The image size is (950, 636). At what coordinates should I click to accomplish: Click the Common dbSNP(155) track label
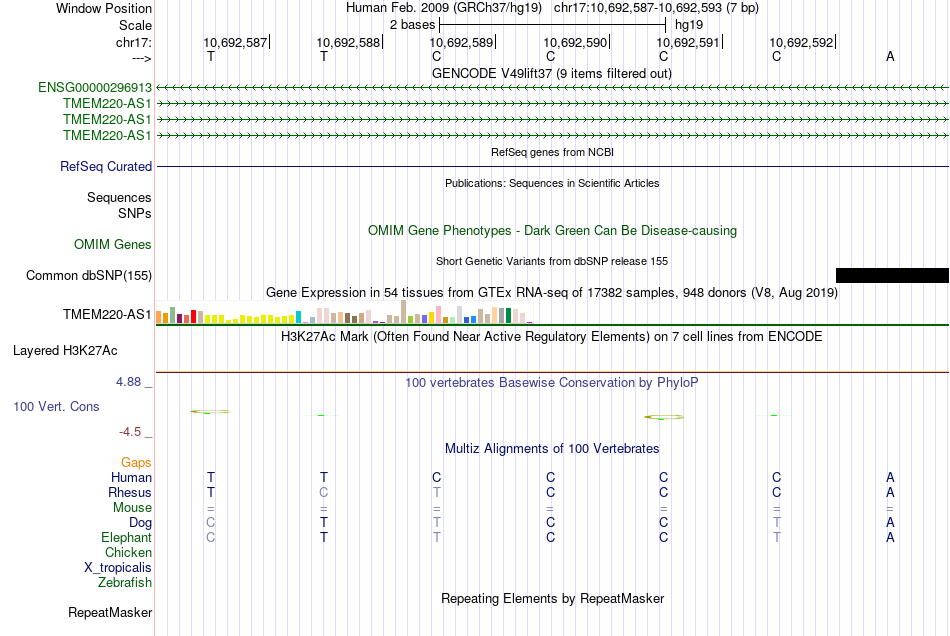click(89, 276)
